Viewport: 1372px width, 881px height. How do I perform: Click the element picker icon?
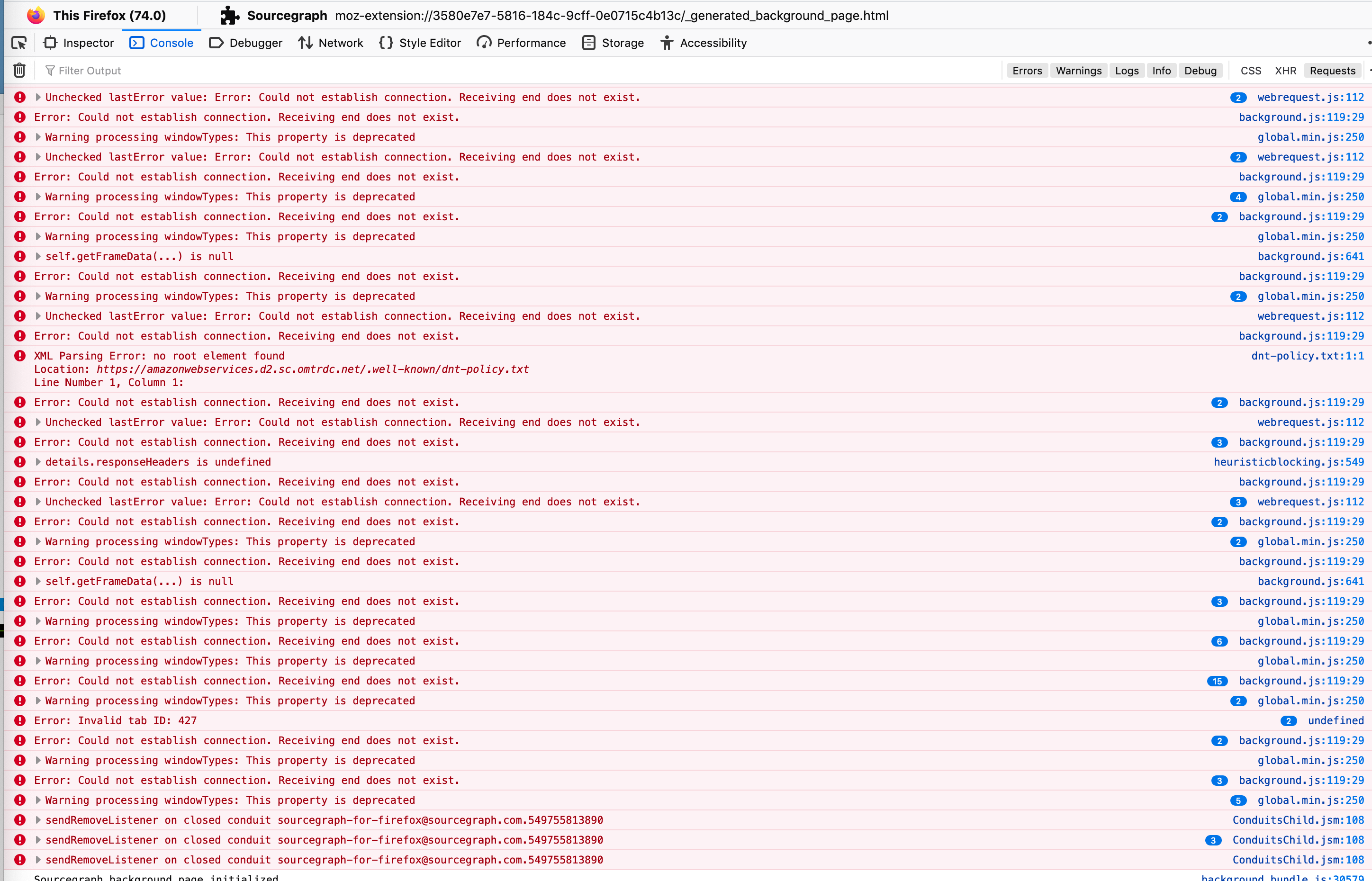click(19, 43)
